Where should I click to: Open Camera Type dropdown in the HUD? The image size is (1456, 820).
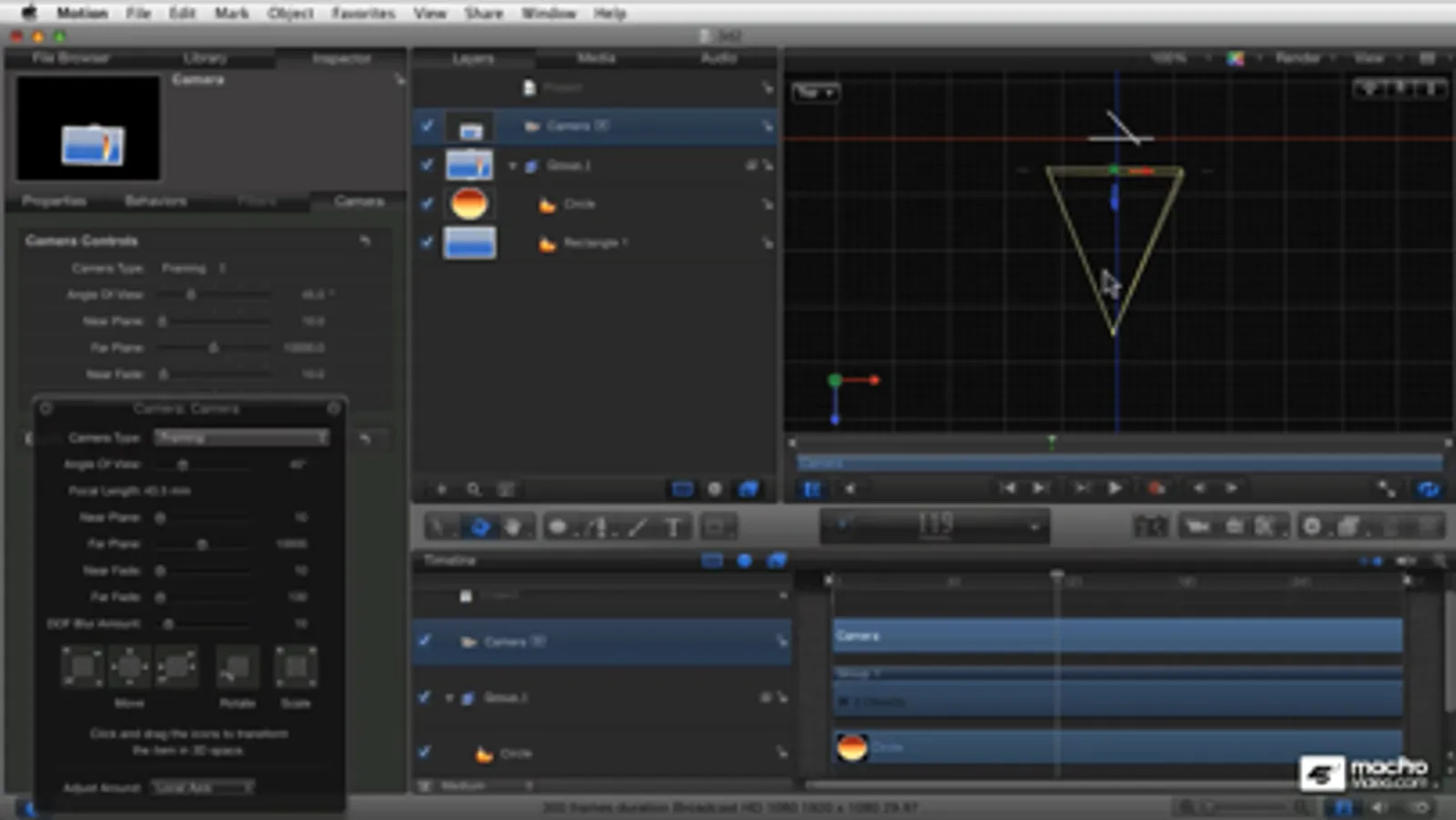pyautogui.click(x=241, y=438)
